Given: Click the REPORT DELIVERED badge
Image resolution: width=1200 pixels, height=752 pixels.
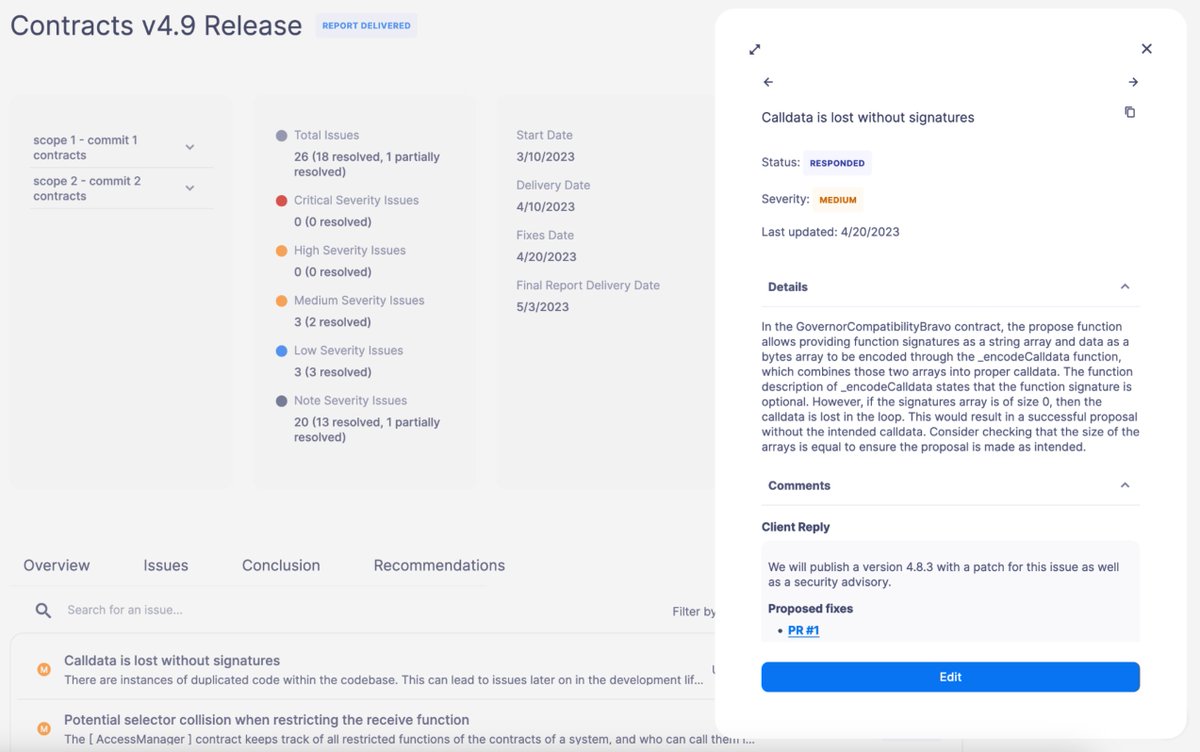Looking at the screenshot, I should 366,26.
